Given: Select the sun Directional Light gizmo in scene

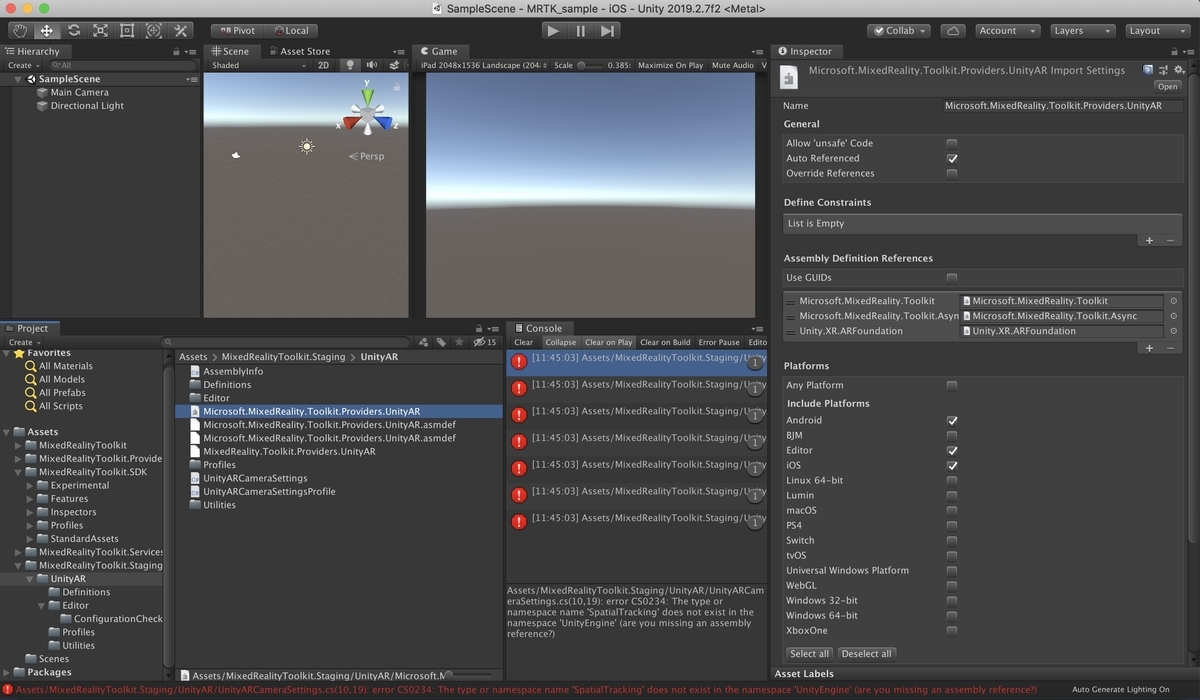Looking at the screenshot, I should pyautogui.click(x=307, y=147).
